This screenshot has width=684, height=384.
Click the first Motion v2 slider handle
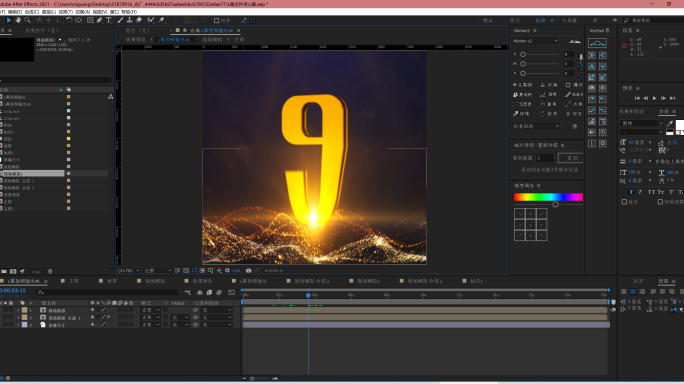click(523, 54)
